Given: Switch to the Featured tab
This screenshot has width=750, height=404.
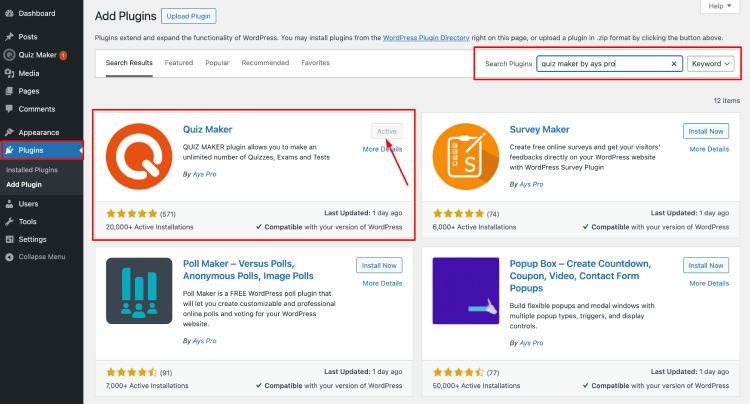Looking at the screenshot, I should [179, 63].
